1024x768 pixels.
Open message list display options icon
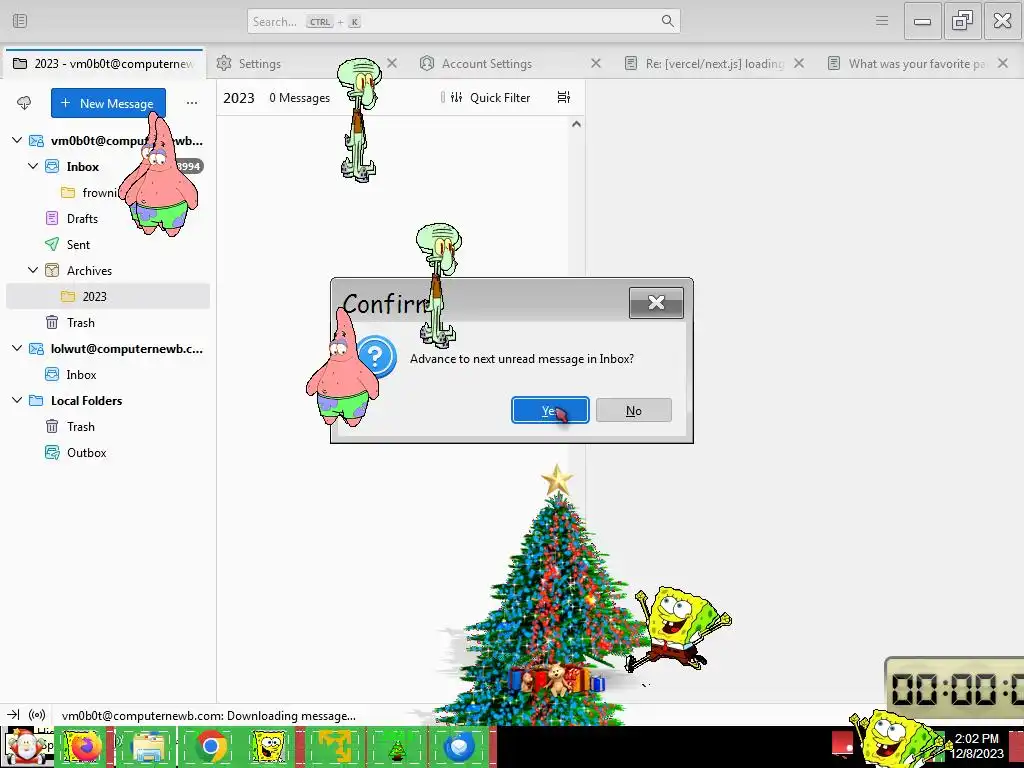(564, 97)
